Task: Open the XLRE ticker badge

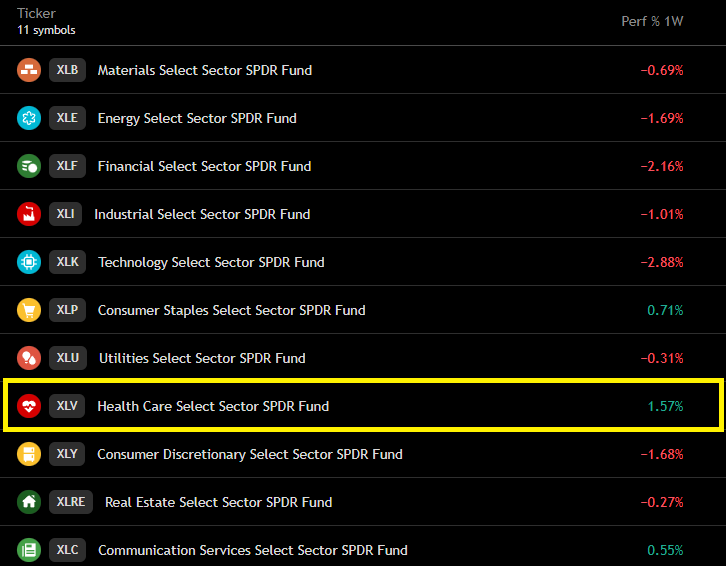Action: [71, 502]
